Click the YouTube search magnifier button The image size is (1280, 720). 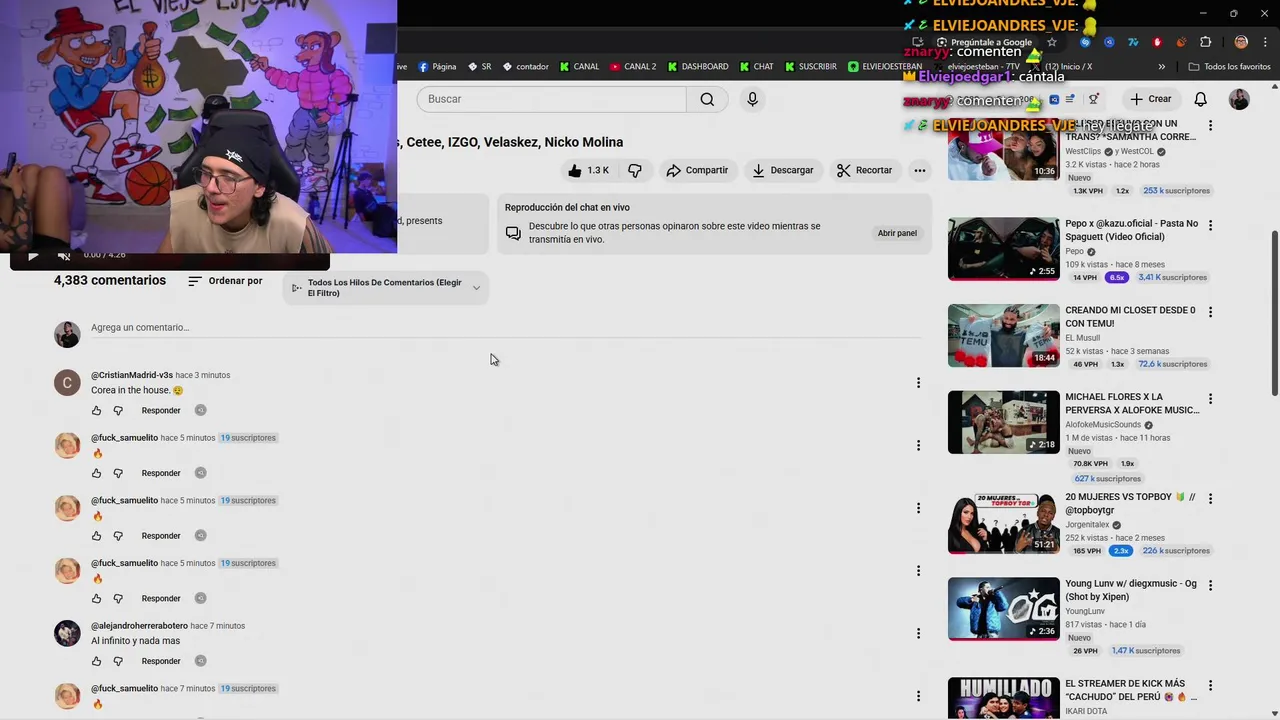(707, 99)
